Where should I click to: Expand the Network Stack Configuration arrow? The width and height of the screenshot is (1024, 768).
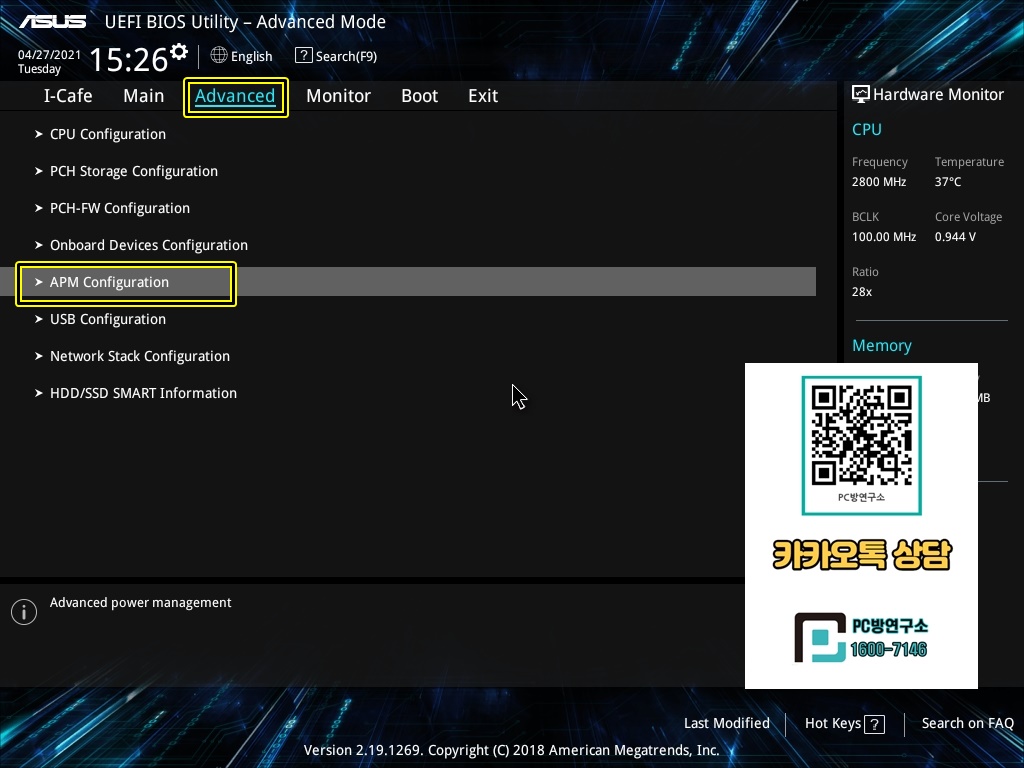pyautogui.click(x=39, y=356)
